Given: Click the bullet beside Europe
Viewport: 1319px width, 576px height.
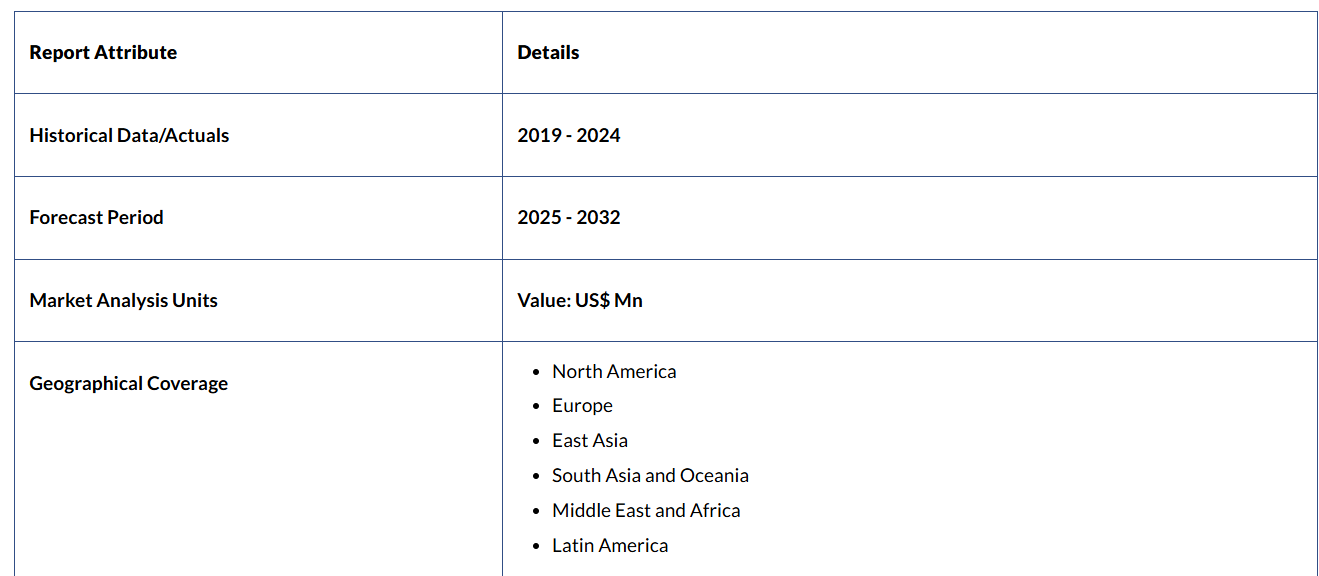Looking at the screenshot, I should [539, 407].
